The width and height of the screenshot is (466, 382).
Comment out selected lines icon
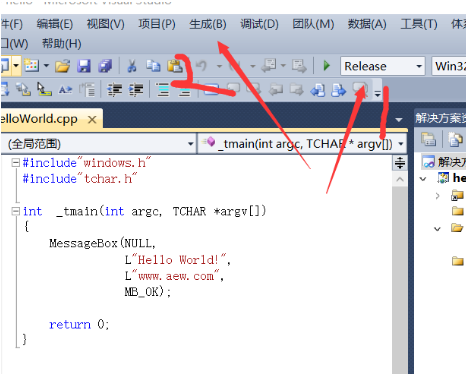pyautogui.click(x=163, y=90)
